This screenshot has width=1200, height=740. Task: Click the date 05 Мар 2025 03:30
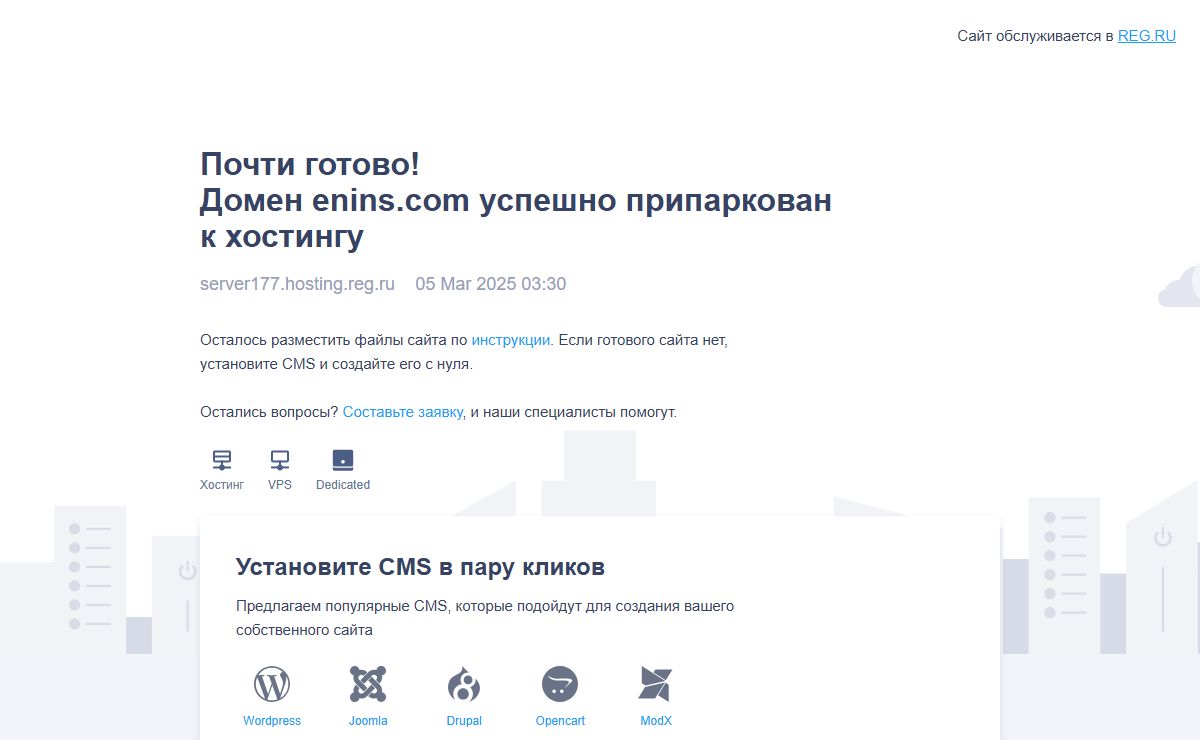[491, 284]
